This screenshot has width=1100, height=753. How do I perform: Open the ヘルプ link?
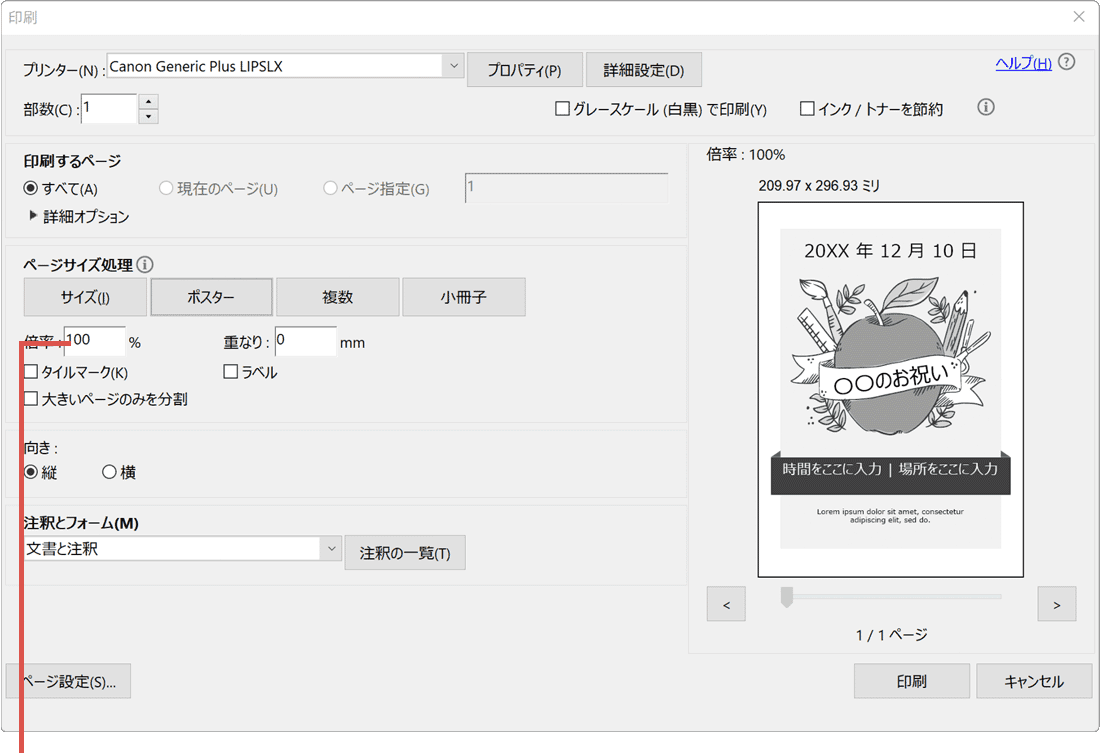(x=1022, y=62)
